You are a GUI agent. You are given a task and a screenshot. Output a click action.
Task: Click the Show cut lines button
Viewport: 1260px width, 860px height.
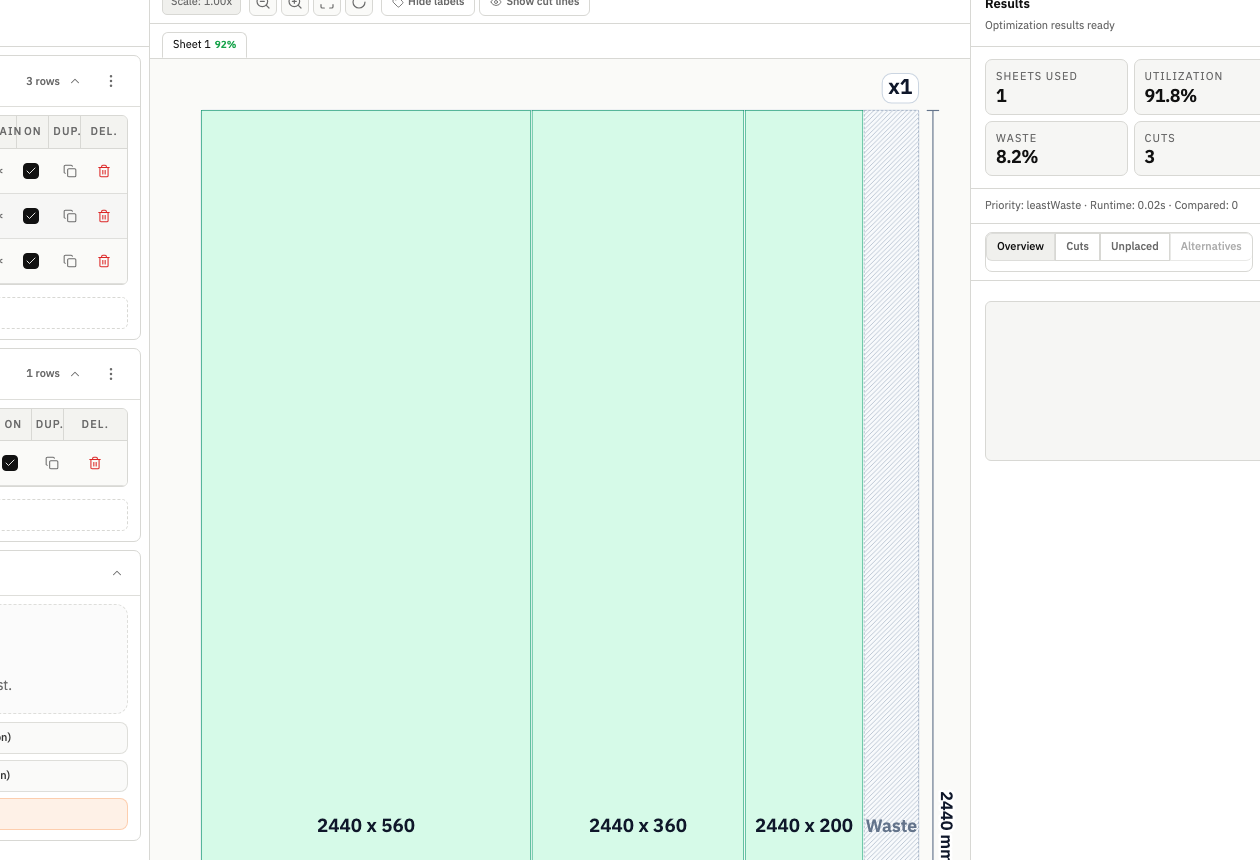click(534, 3)
